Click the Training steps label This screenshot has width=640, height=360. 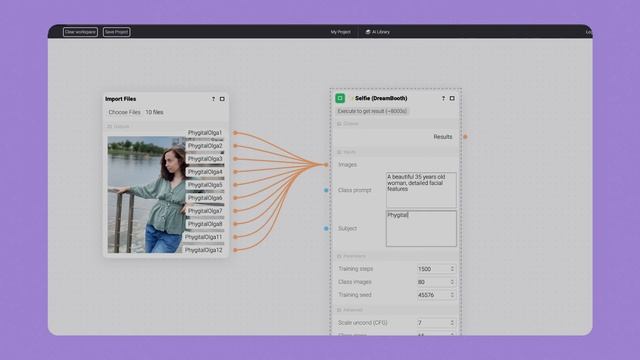pyautogui.click(x=356, y=269)
